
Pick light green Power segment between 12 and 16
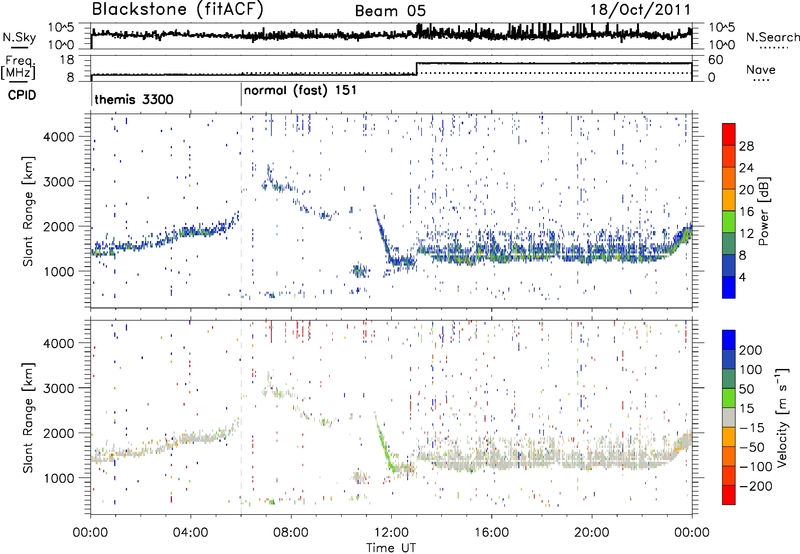coord(729,222)
